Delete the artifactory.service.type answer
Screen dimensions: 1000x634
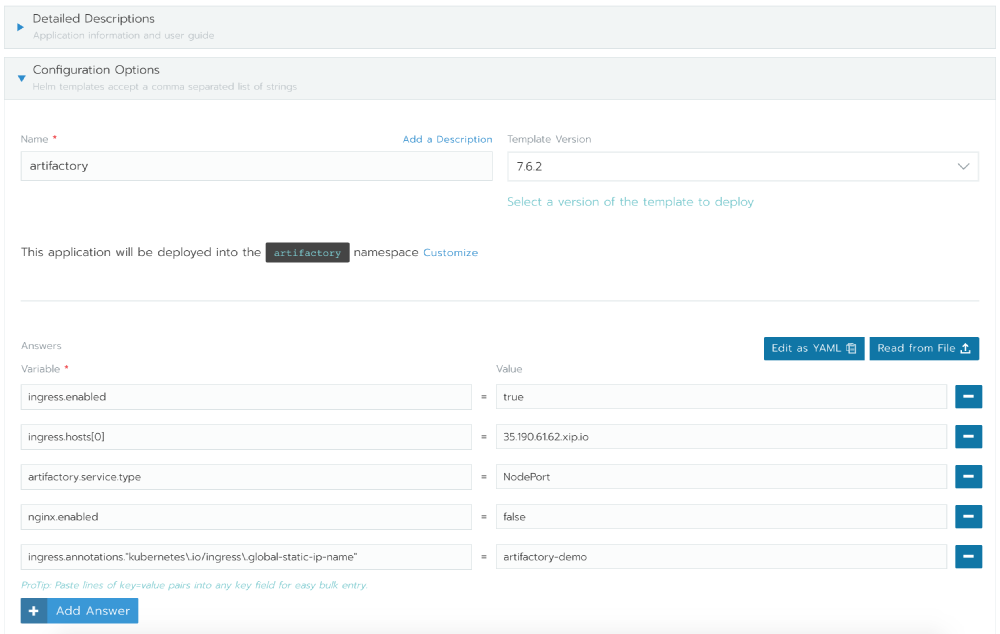(x=967, y=476)
